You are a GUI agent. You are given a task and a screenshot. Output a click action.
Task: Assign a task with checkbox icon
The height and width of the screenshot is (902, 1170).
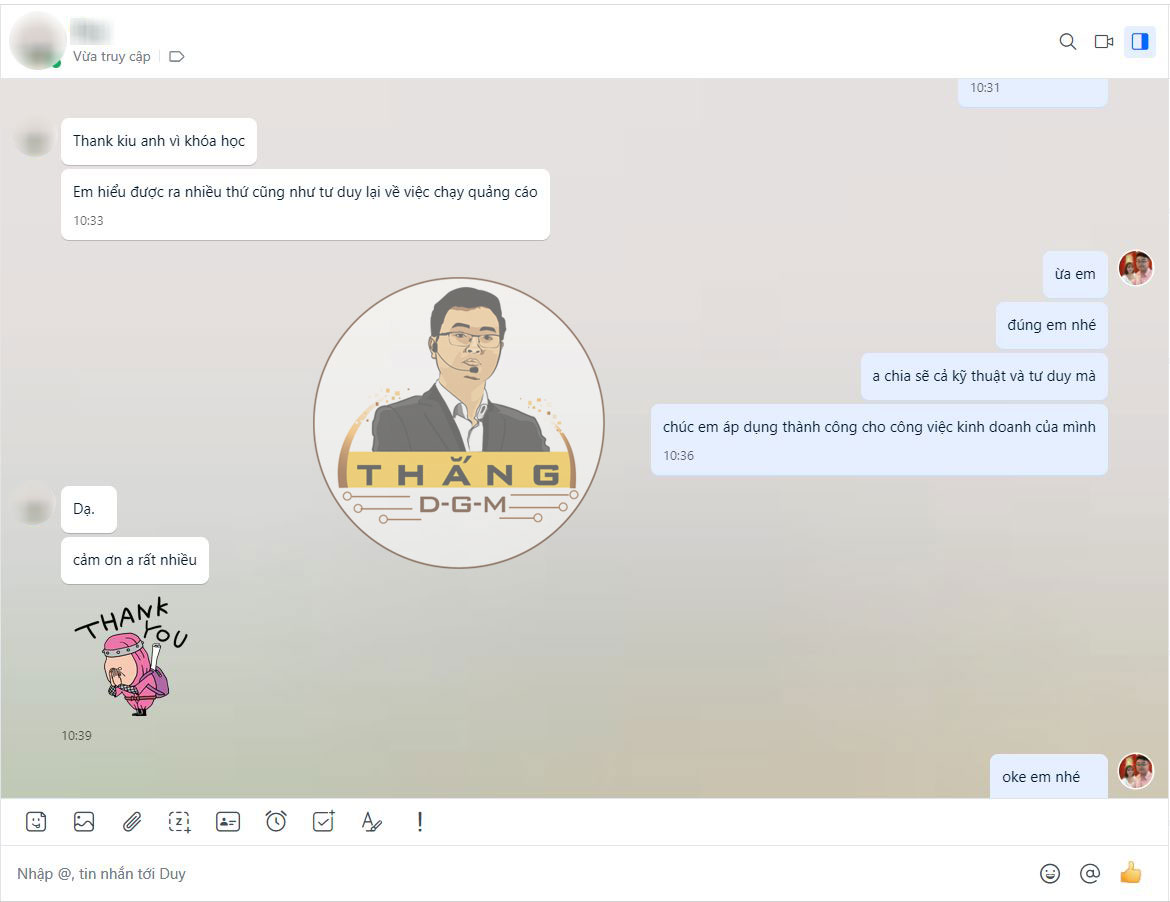tap(323, 821)
